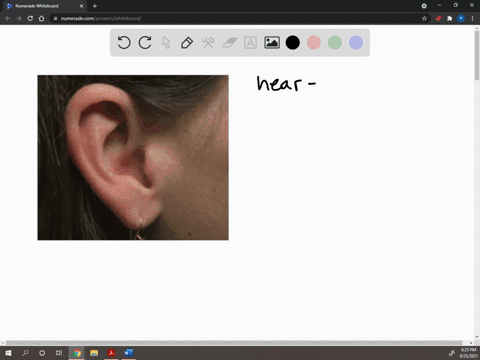Click the undo arrow in whiteboard toolbar
The image size is (480, 360).
[x=124, y=43]
